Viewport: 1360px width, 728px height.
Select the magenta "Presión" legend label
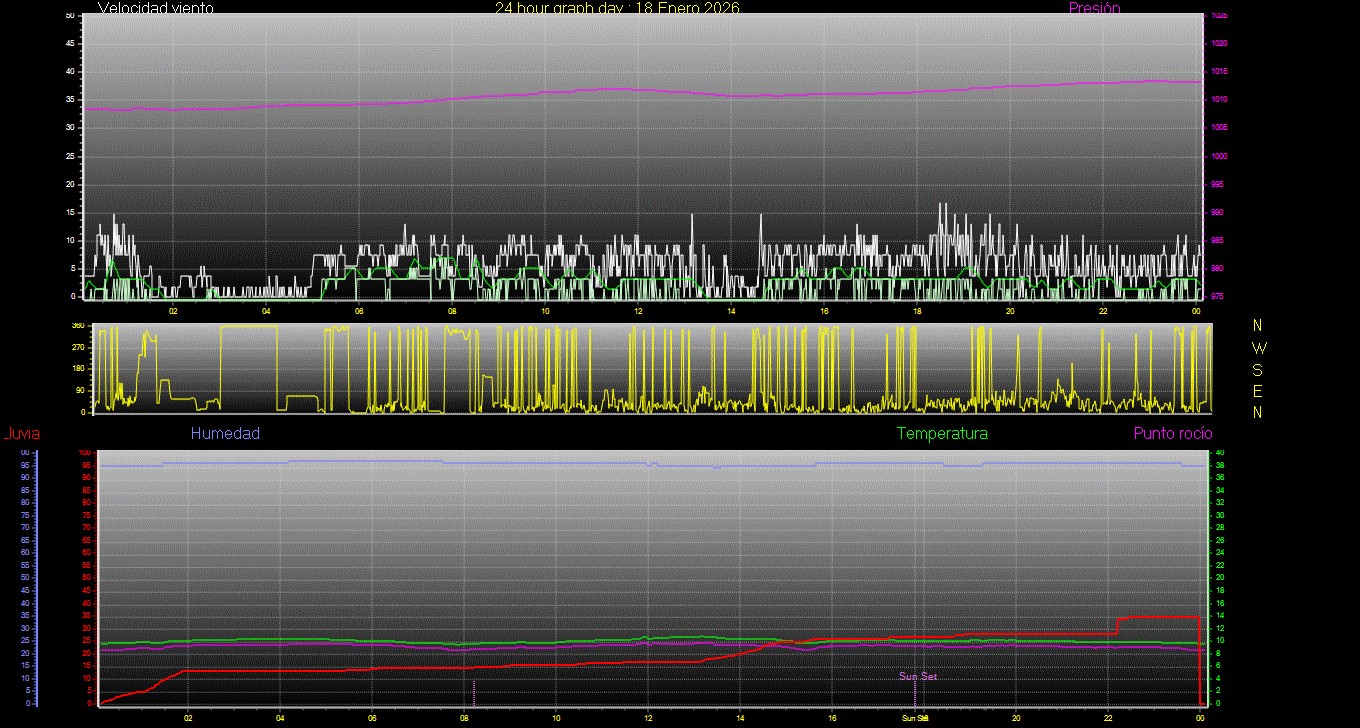point(1094,8)
